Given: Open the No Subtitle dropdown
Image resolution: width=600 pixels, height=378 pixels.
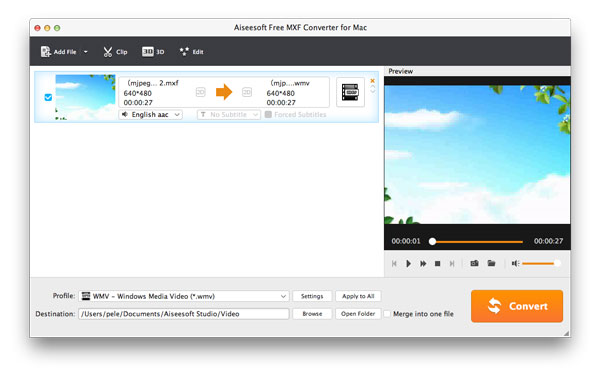Looking at the screenshot, I should coord(229,114).
